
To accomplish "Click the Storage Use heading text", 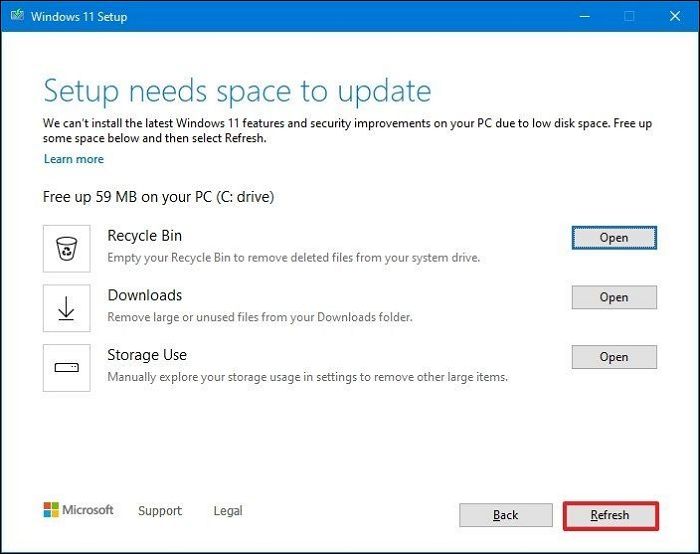I will point(147,355).
